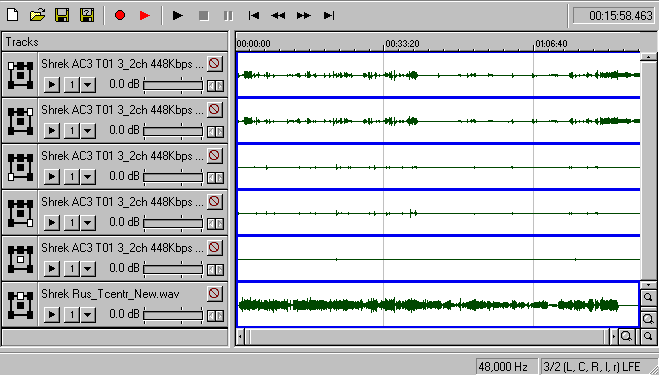Open channel dropdown on right-front track
The image size is (659, 375).
[x=87, y=131]
